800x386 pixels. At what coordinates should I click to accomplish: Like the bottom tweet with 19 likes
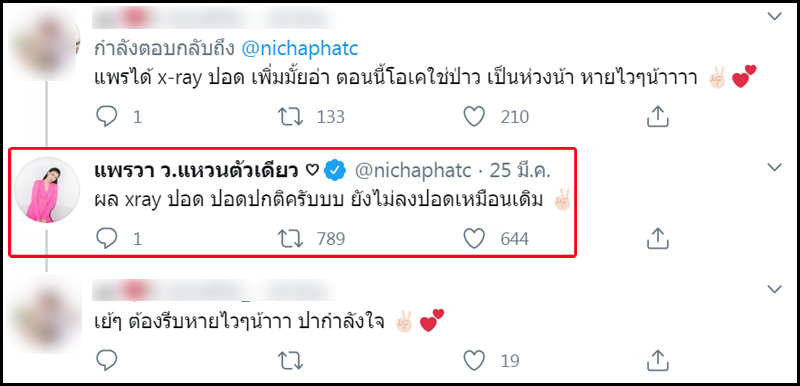point(474,361)
